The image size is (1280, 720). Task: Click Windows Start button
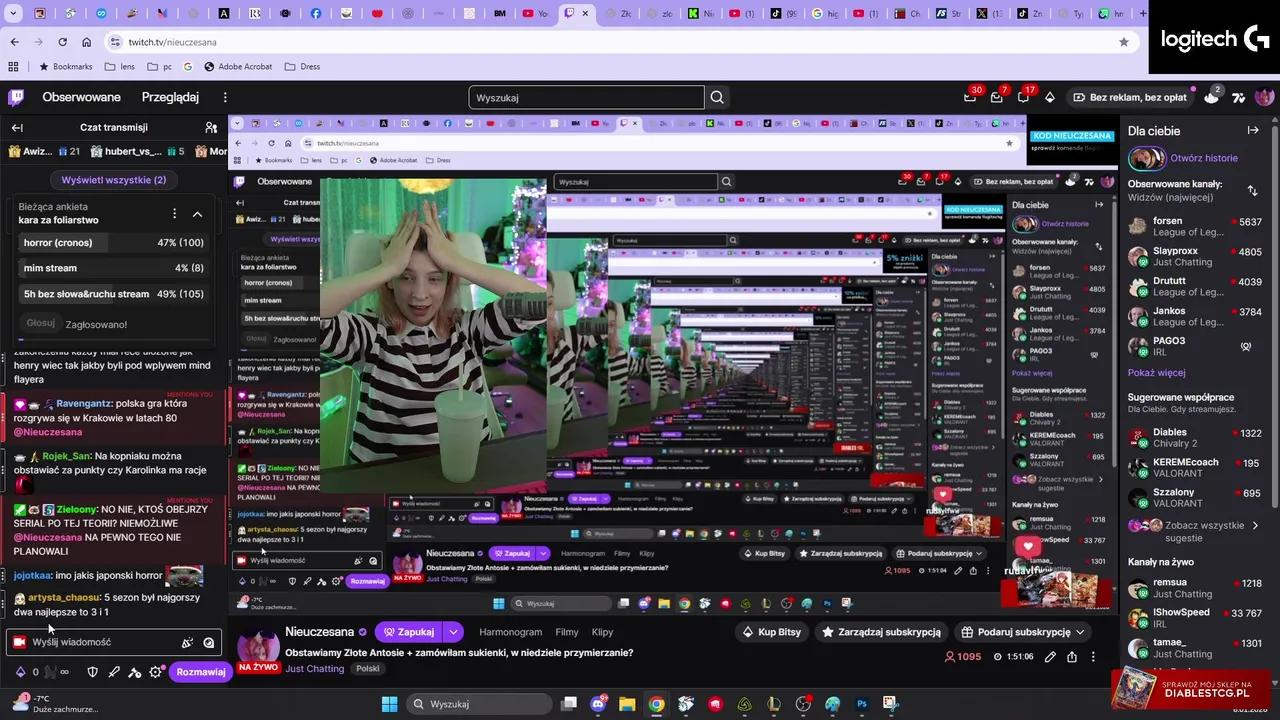[x=389, y=704]
